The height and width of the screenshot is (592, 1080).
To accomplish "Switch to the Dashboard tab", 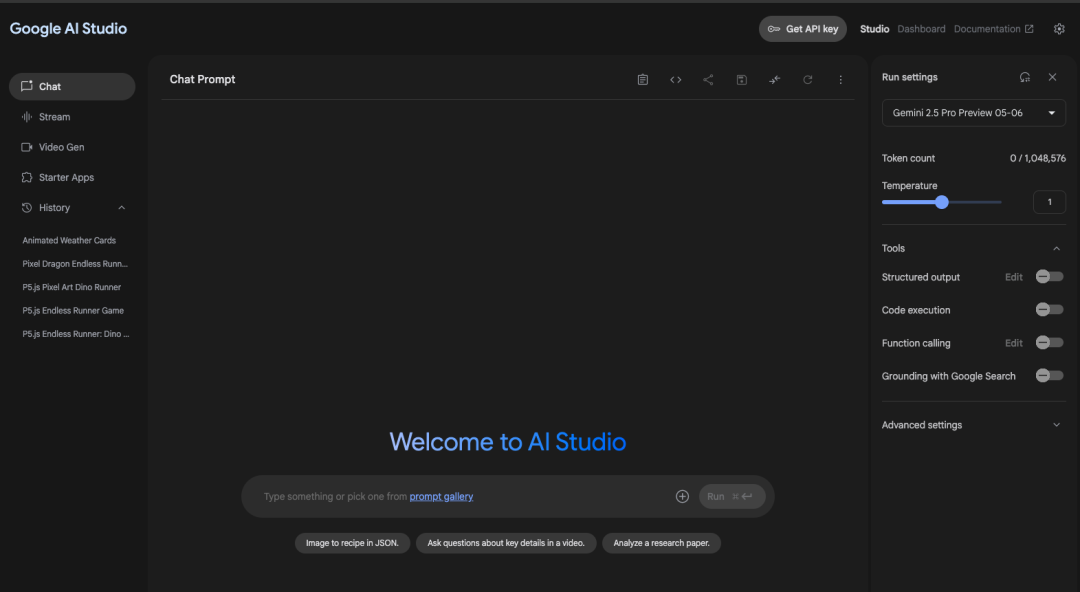I will click(x=921, y=29).
